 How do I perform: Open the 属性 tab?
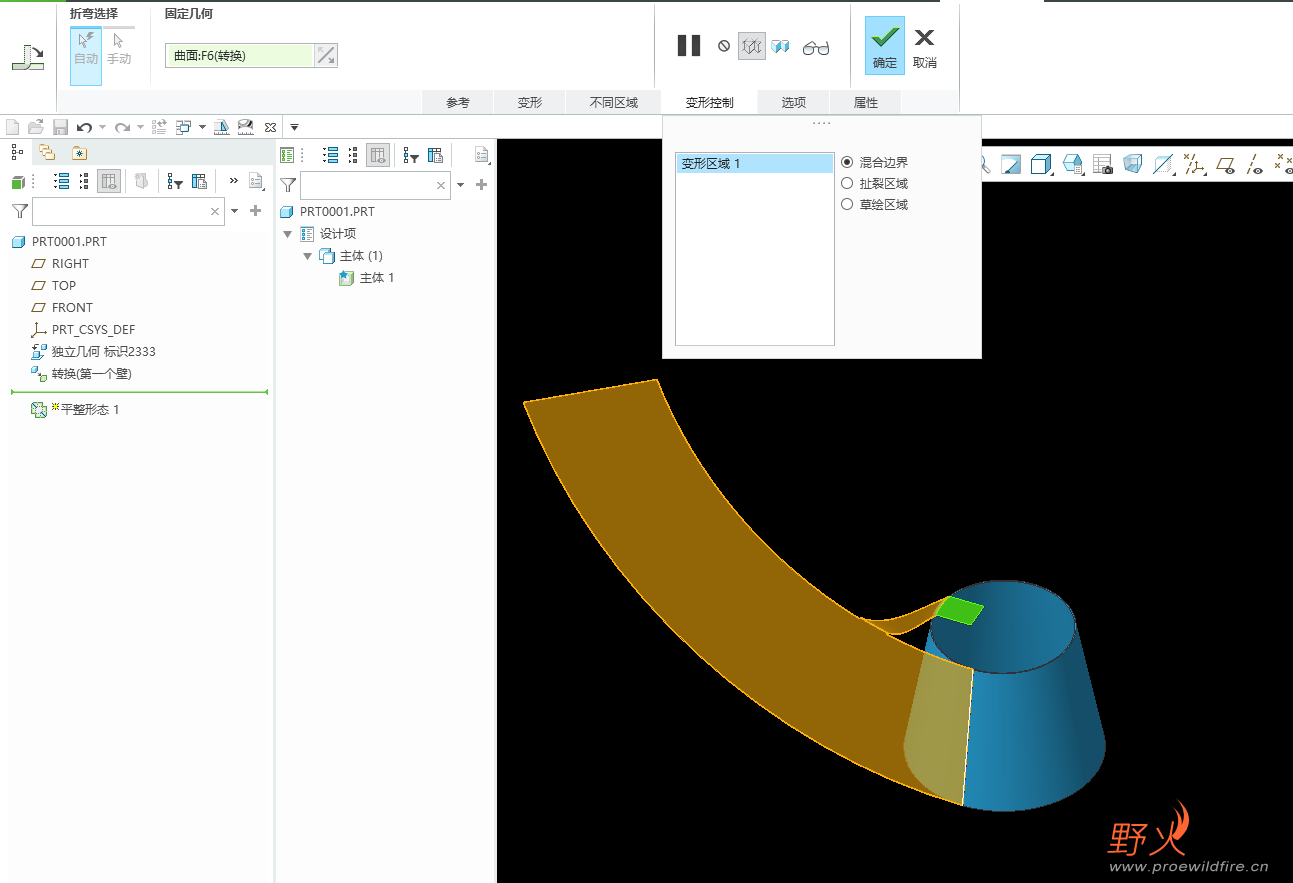[866, 103]
